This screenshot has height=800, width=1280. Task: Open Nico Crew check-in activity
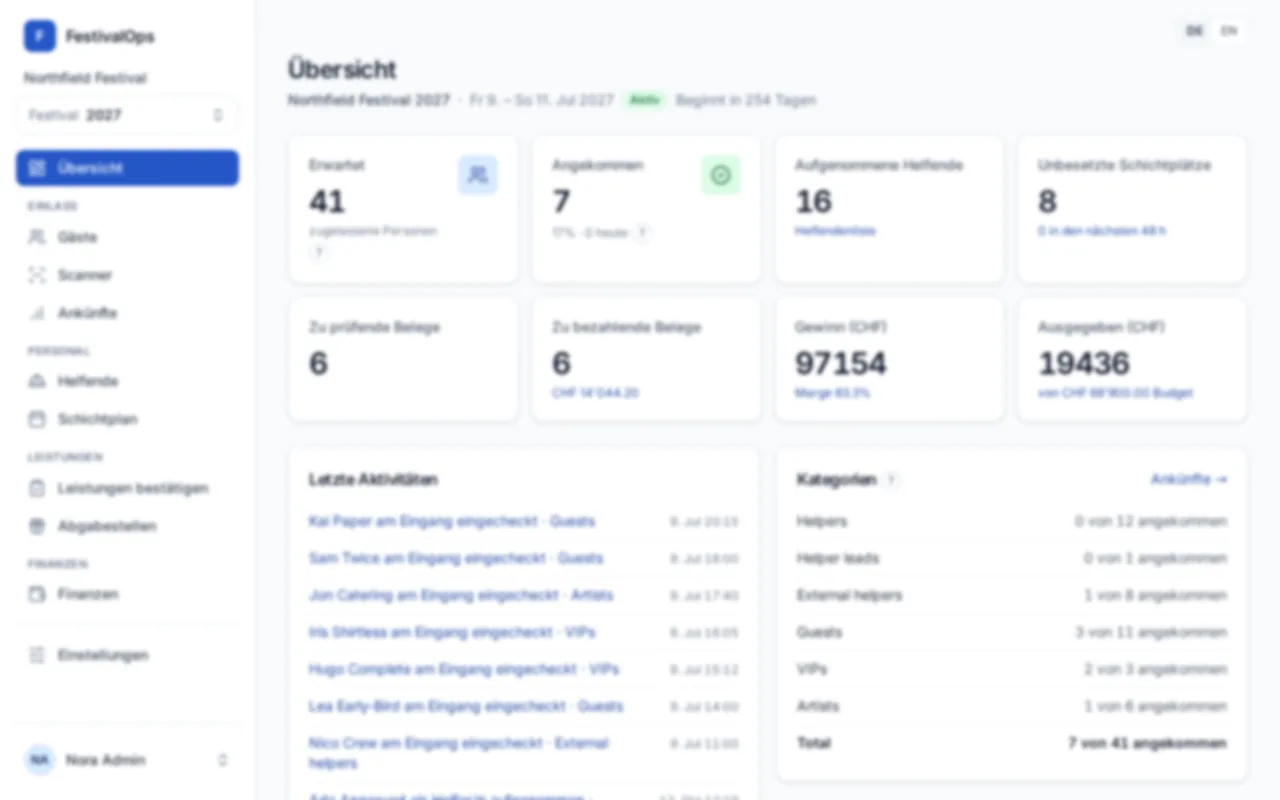pyautogui.click(x=459, y=753)
